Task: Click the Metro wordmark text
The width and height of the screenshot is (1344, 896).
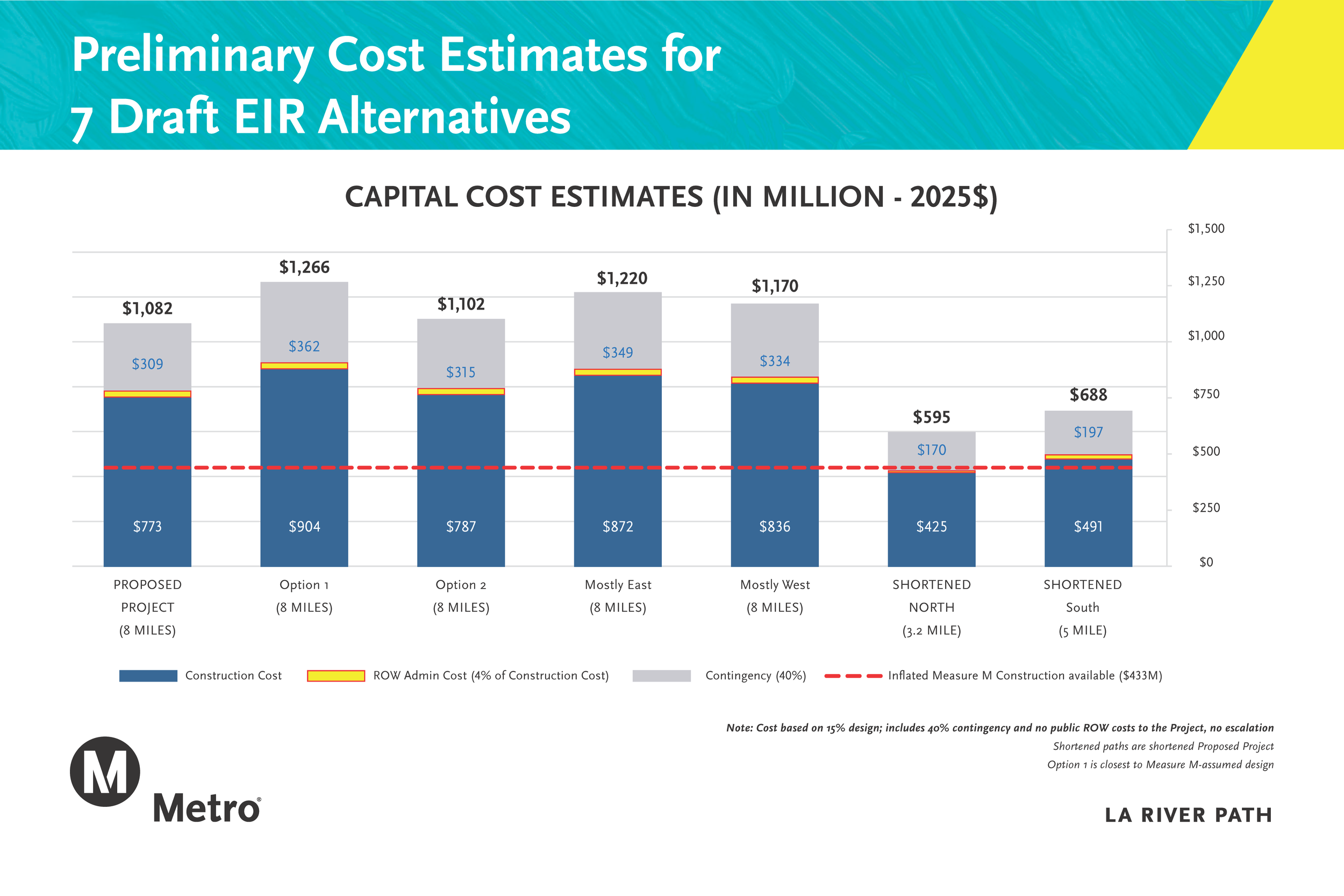Action: (x=207, y=808)
